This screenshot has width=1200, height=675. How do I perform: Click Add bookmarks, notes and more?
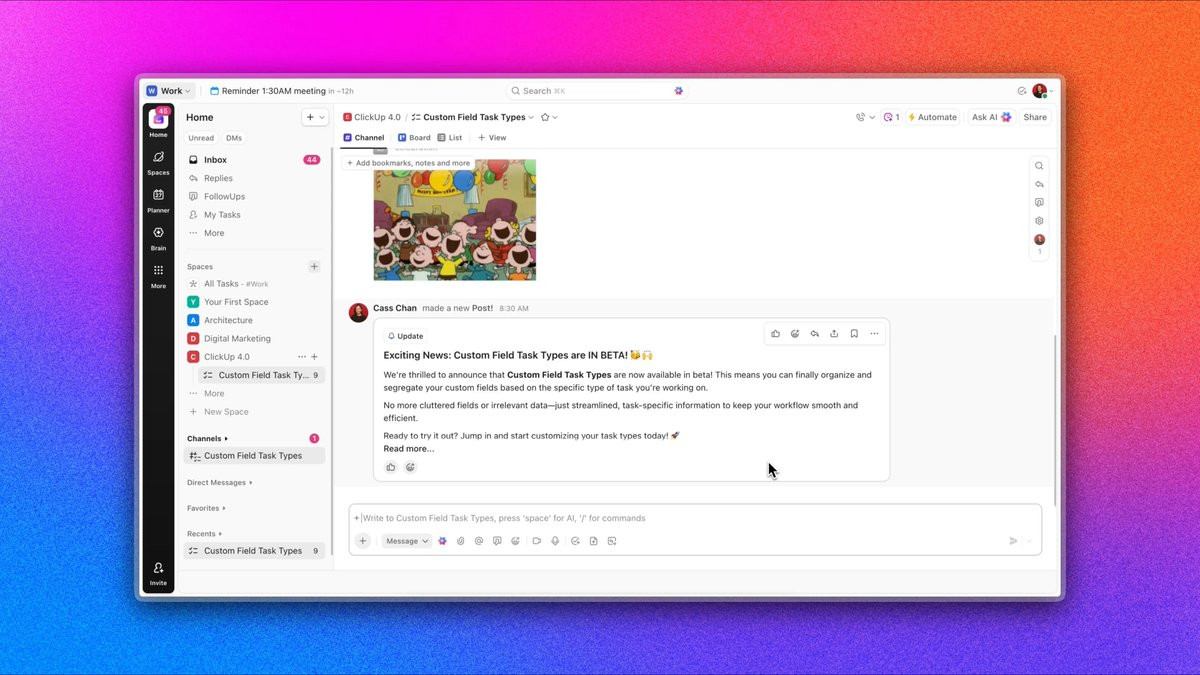pyautogui.click(x=408, y=163)
